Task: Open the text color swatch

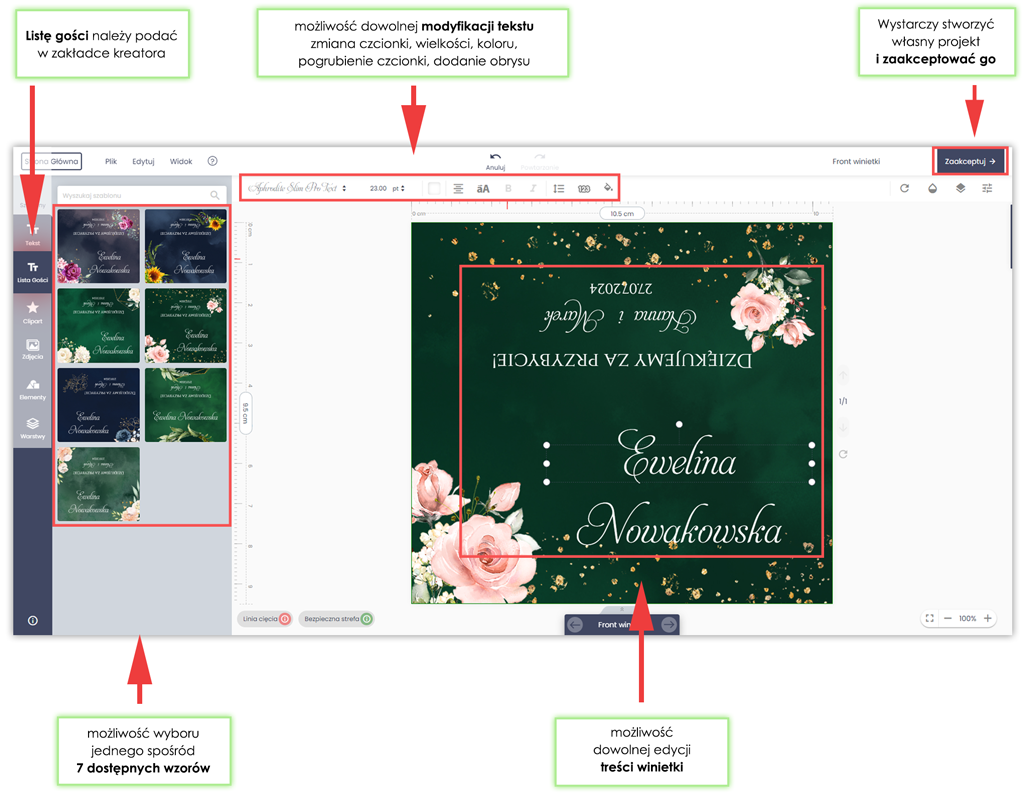Action: click(x=434, y=188)
